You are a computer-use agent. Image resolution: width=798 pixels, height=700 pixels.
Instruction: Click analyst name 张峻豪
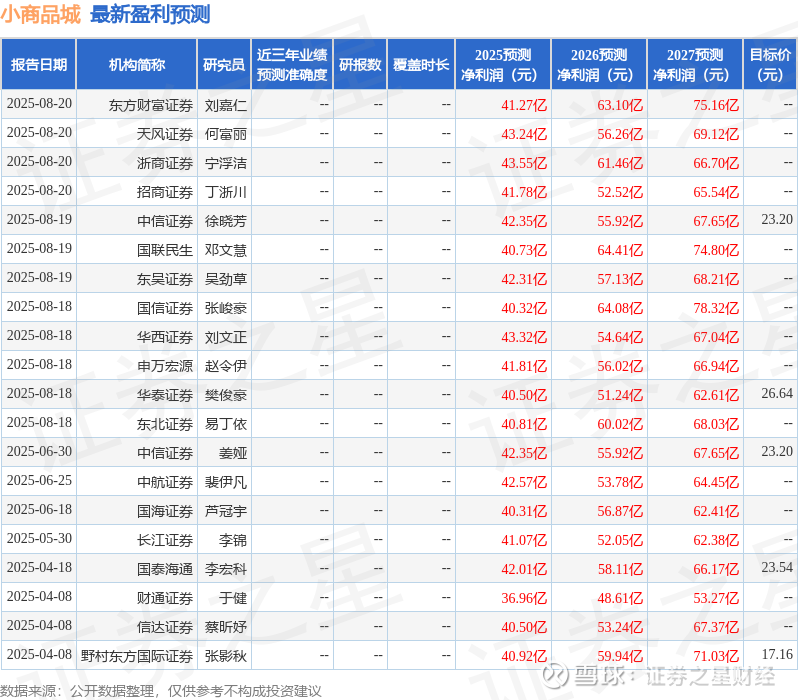[x=225, y=309]
